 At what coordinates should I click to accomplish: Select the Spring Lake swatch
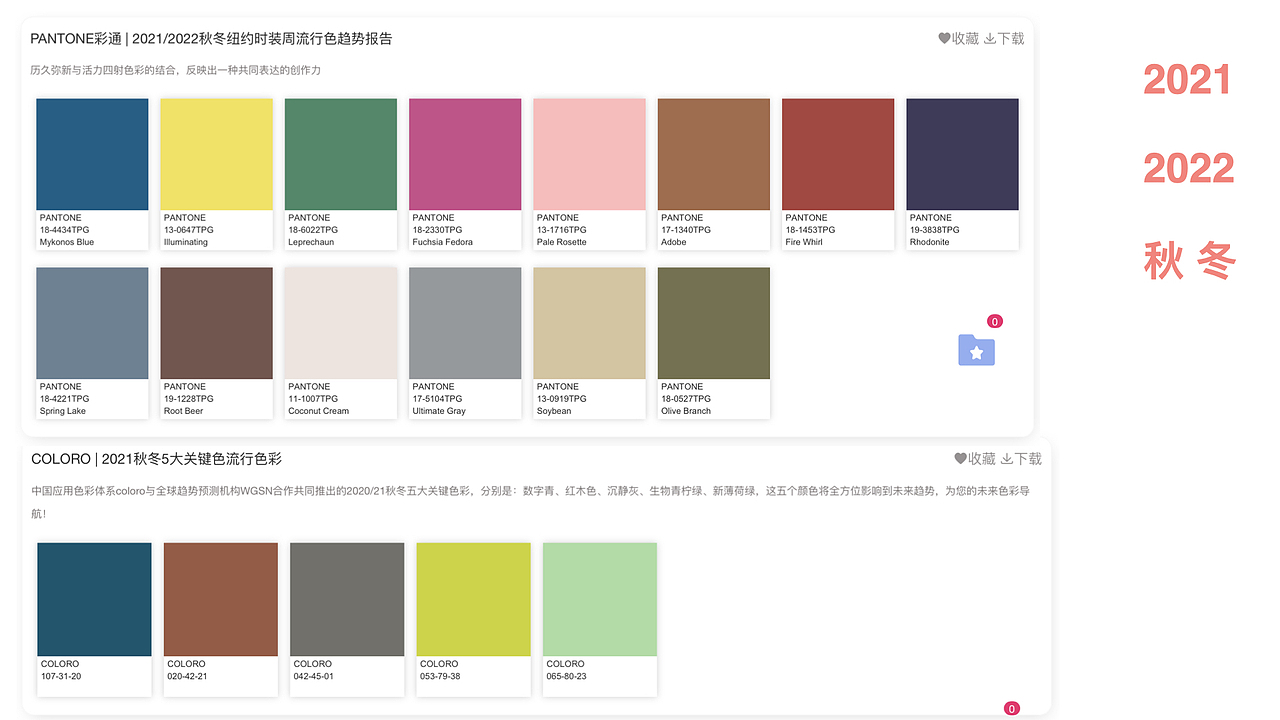pos(92,323)
